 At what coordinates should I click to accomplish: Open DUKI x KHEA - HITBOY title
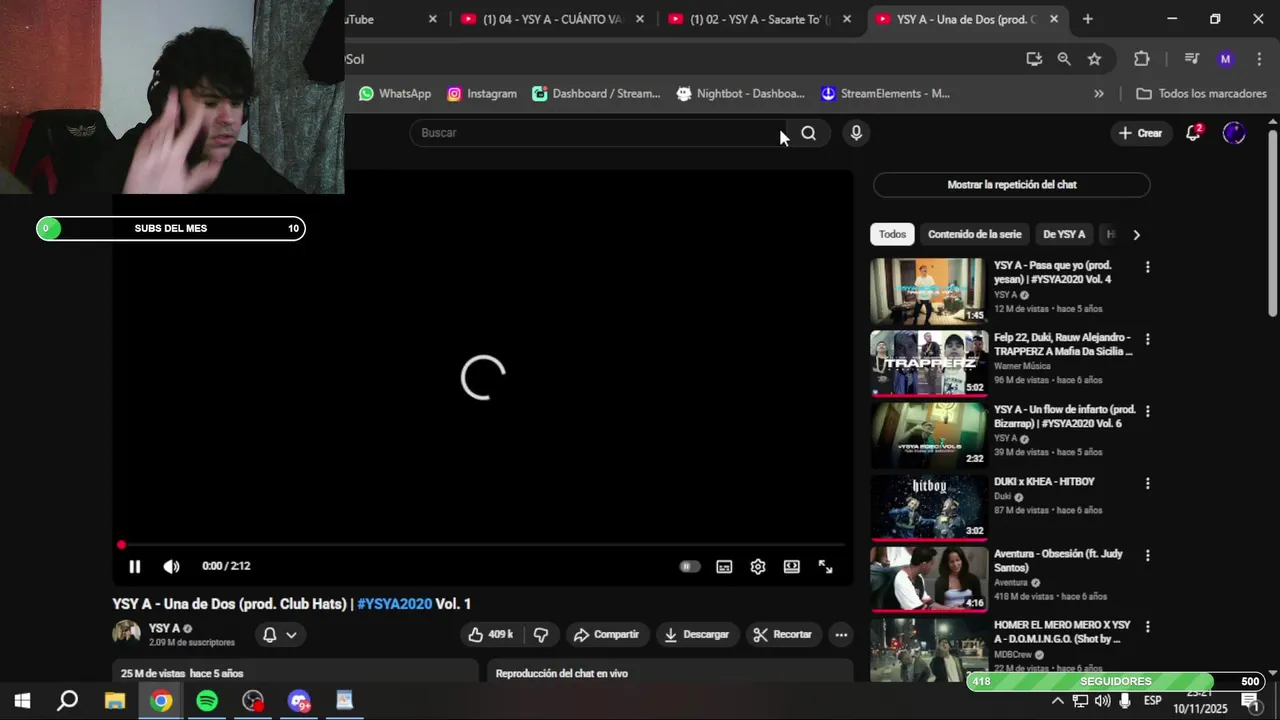[x=1044, y=482]
